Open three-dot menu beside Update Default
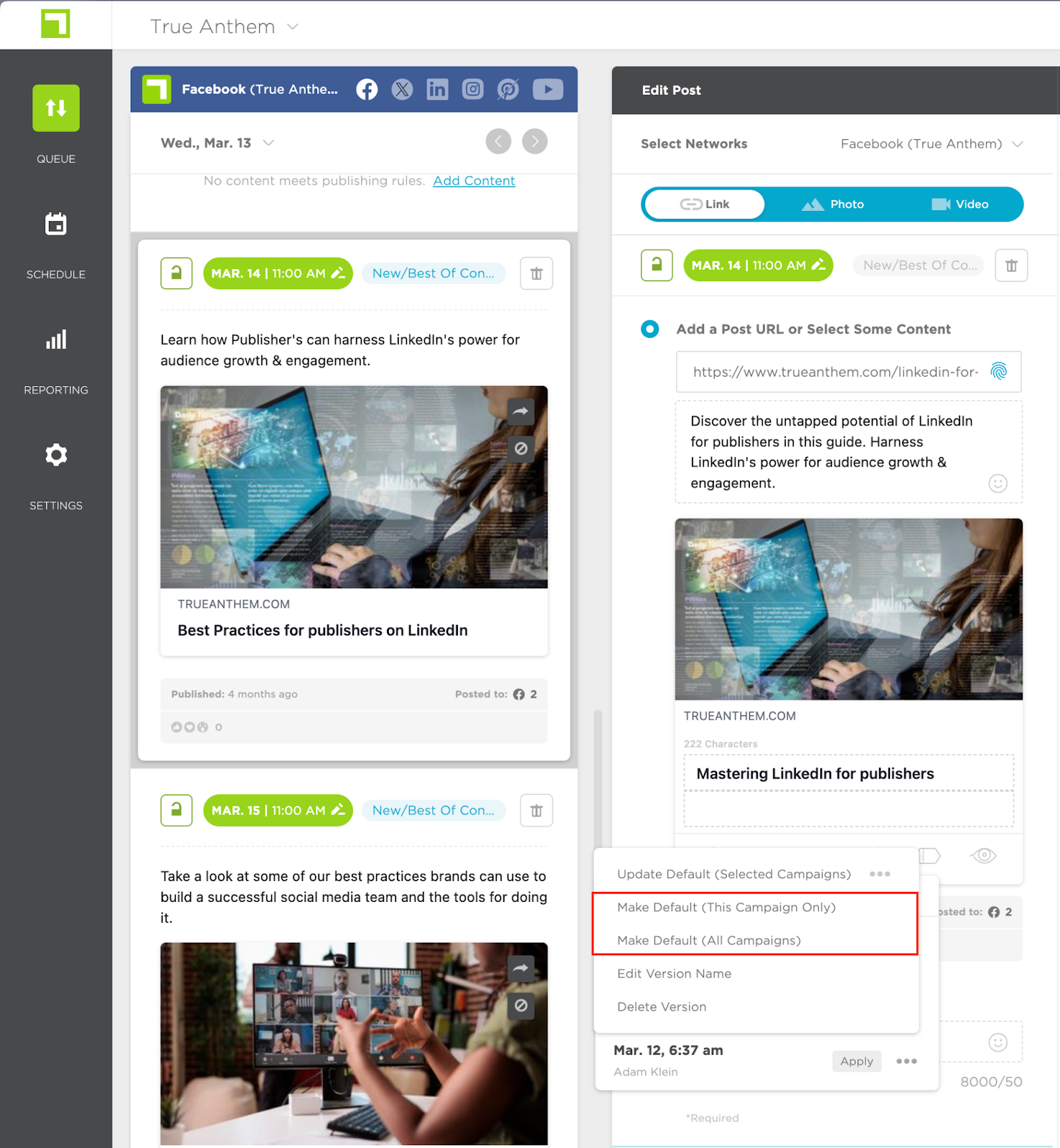The width and height of the screenshot is (1060, 1148). [x=880, y=874]
